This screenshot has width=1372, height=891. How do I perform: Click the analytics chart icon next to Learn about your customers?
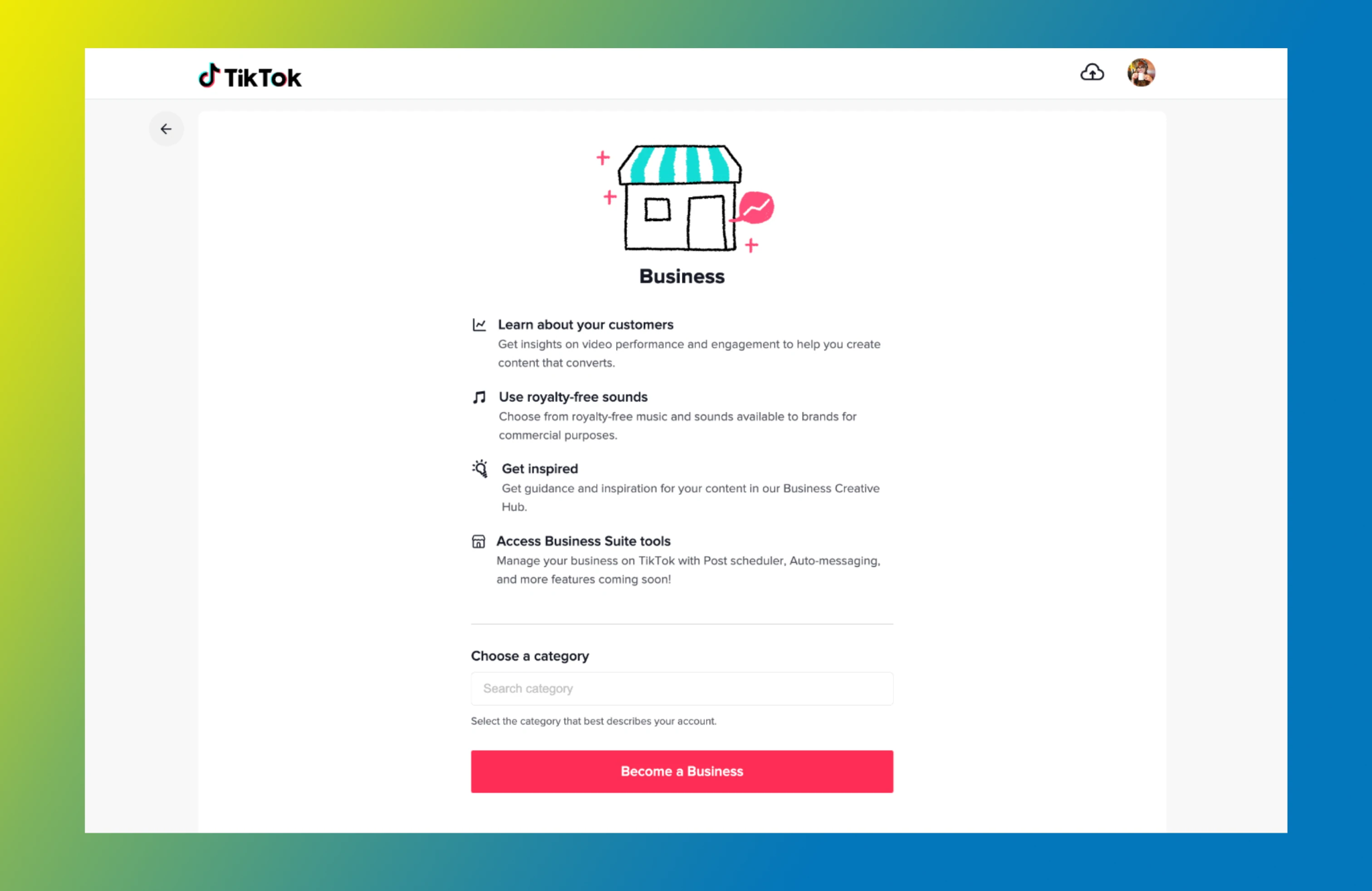coord(479,324)
